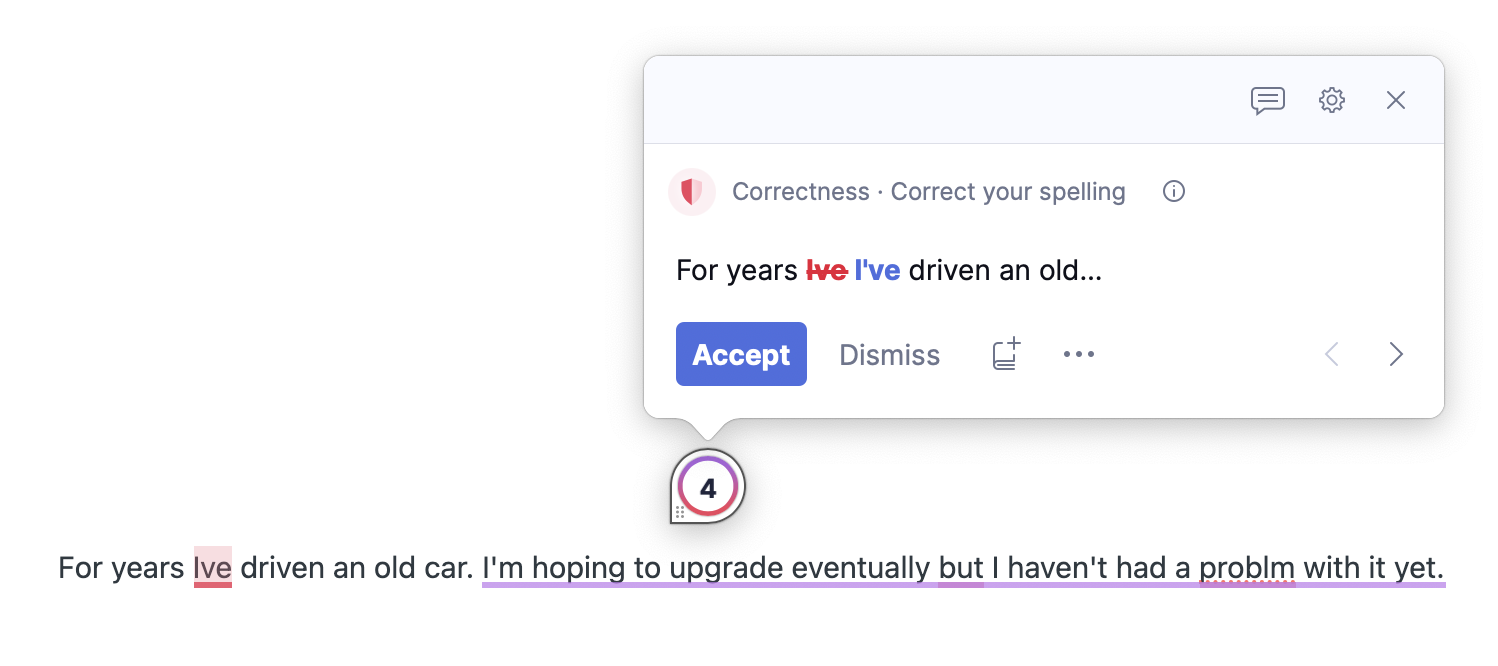The image size is (1498, 666).
Task: Open the feedback speech bubble icon
Action: [1268, 100]
